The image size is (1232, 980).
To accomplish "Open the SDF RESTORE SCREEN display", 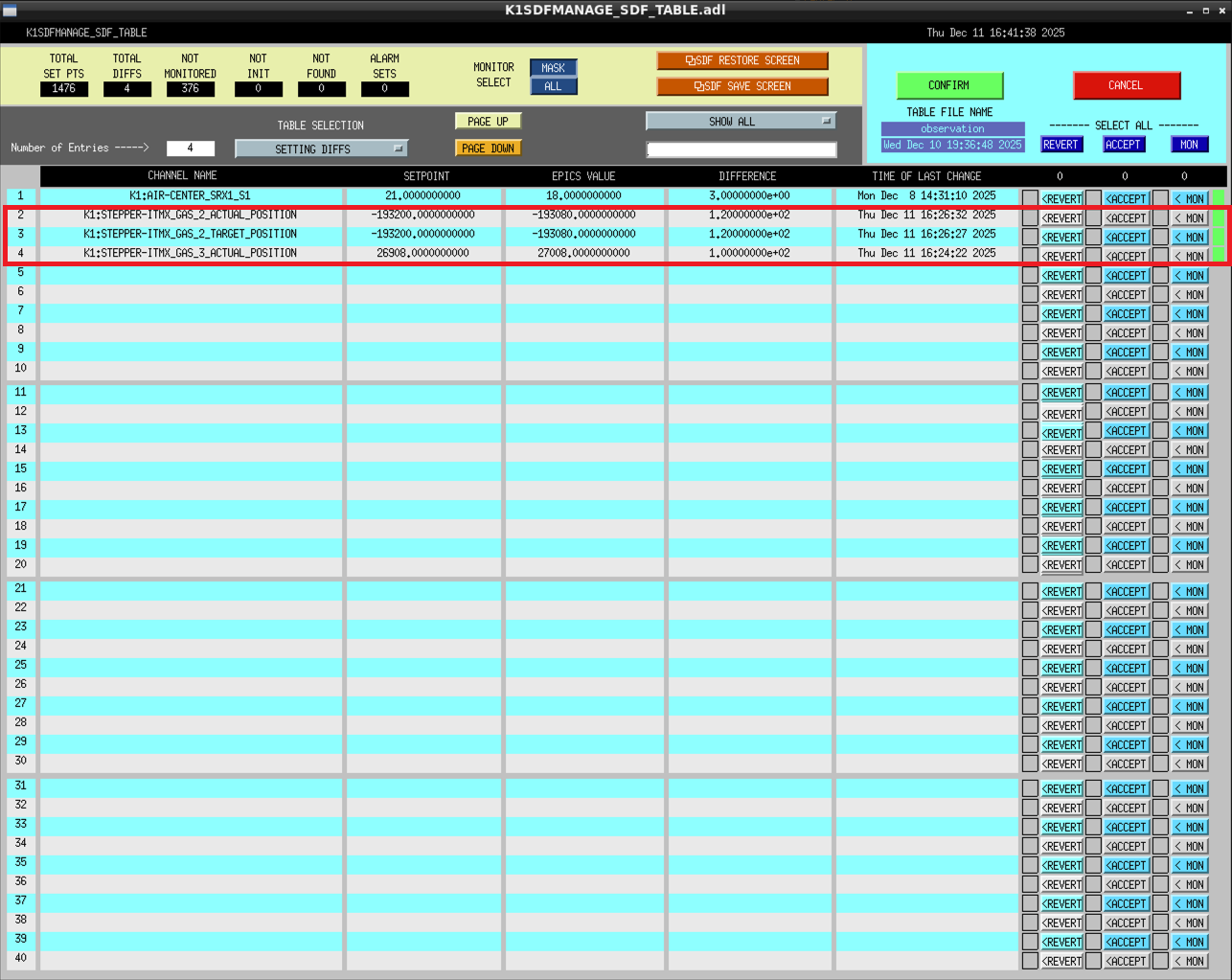I will tap(741, 60).
